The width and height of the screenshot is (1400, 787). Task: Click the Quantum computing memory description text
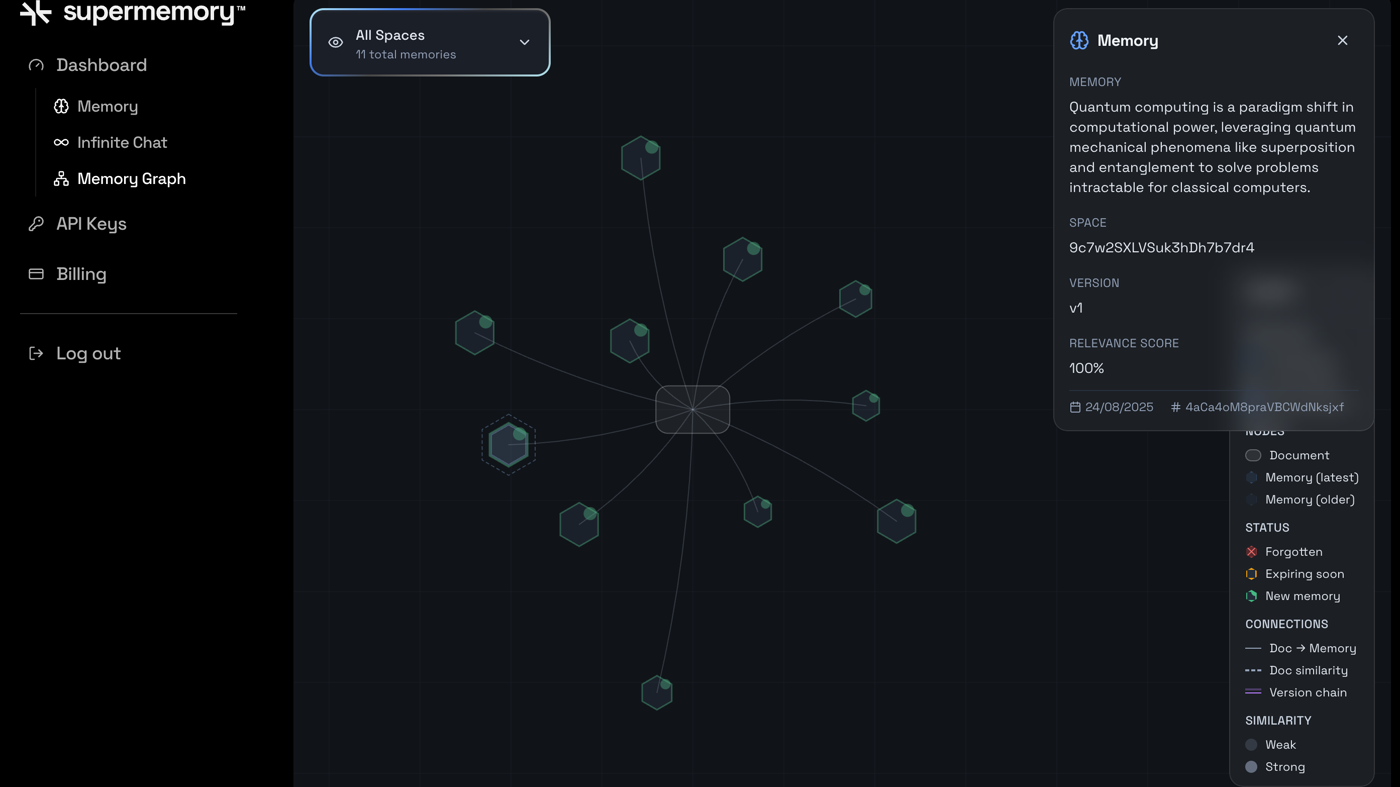[1212, 147]
